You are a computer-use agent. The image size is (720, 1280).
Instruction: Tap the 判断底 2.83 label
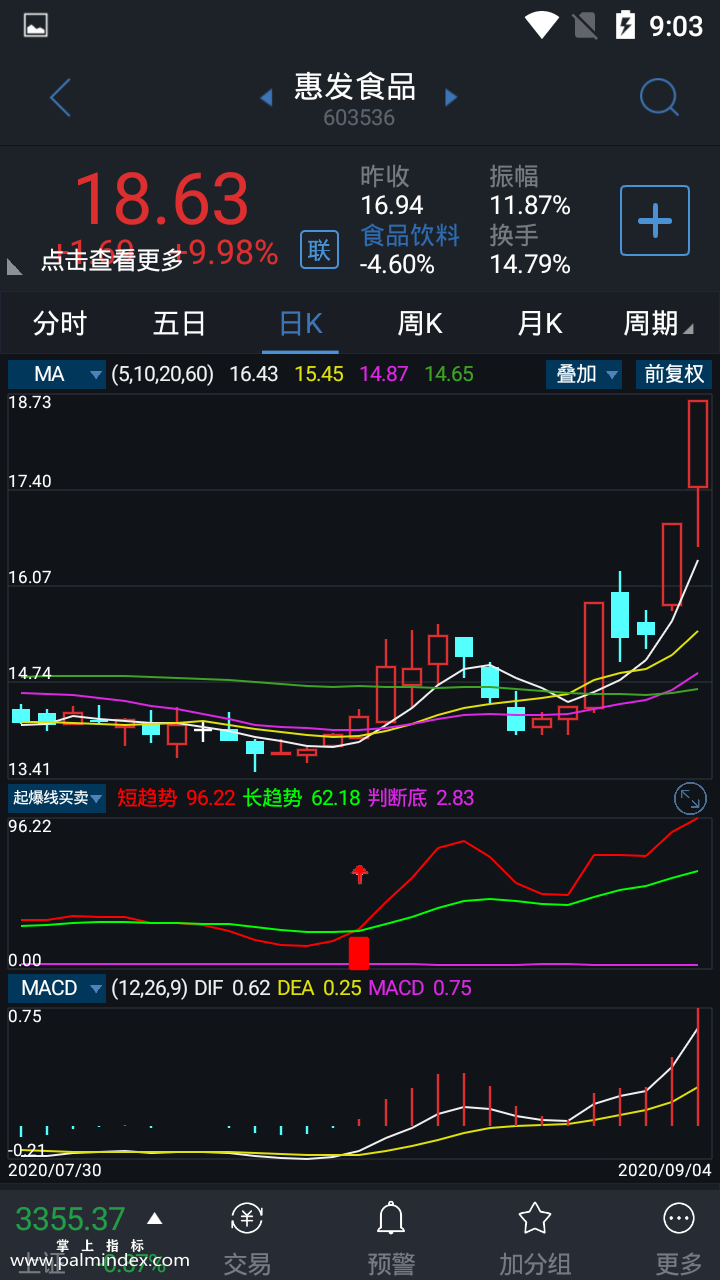tap(421, 798)
